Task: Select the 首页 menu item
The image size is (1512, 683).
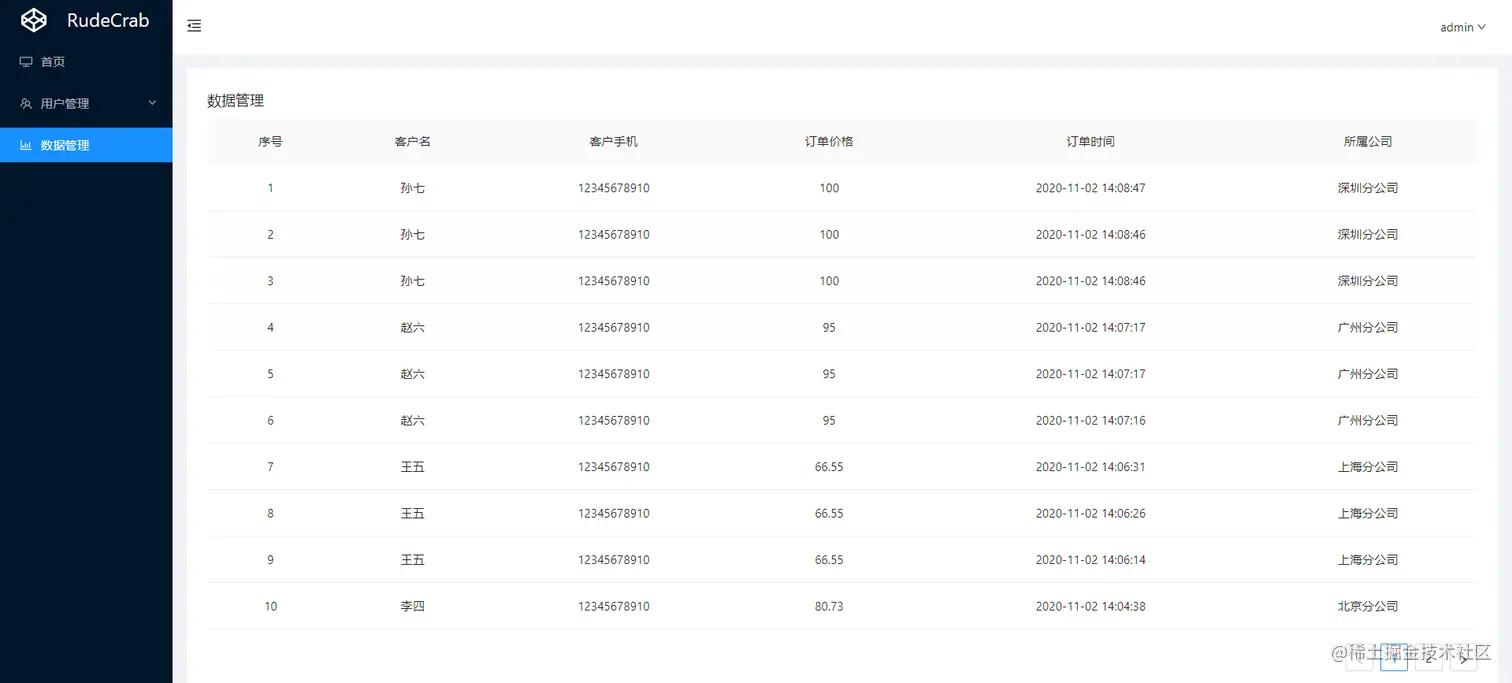Action: pos(54,61)
